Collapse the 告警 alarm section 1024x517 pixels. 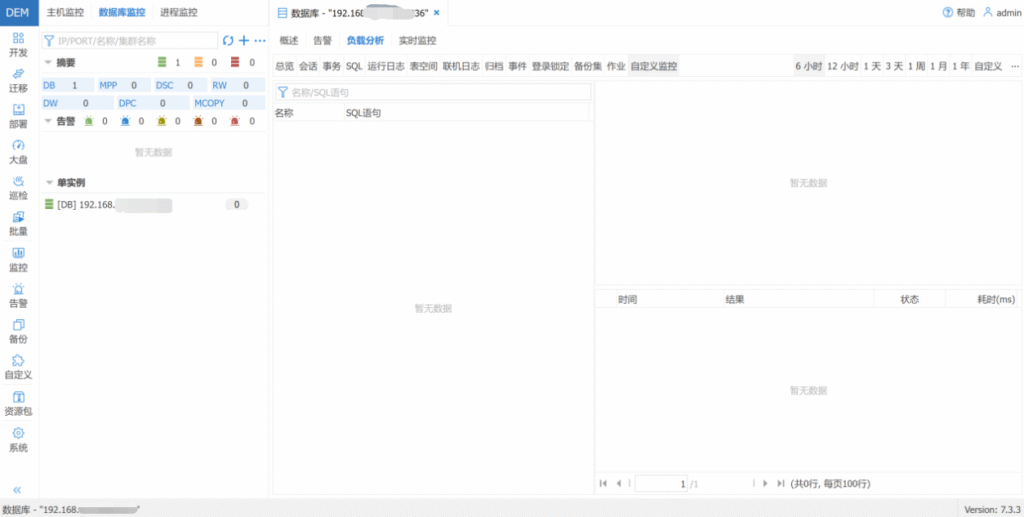(48, 121)
